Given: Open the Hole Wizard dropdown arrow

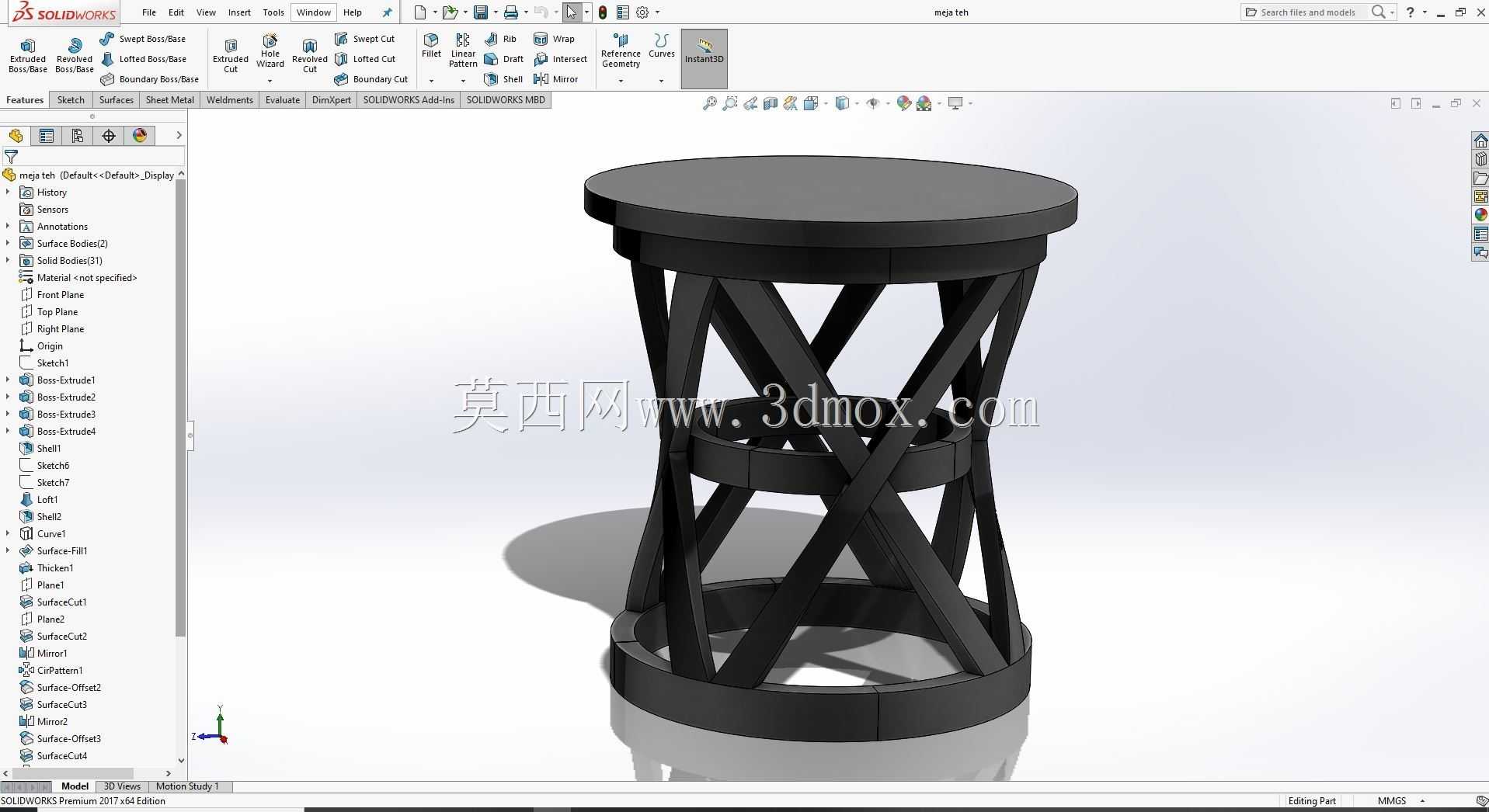Looking at the screenshot, I should click(x=270, y=81).
